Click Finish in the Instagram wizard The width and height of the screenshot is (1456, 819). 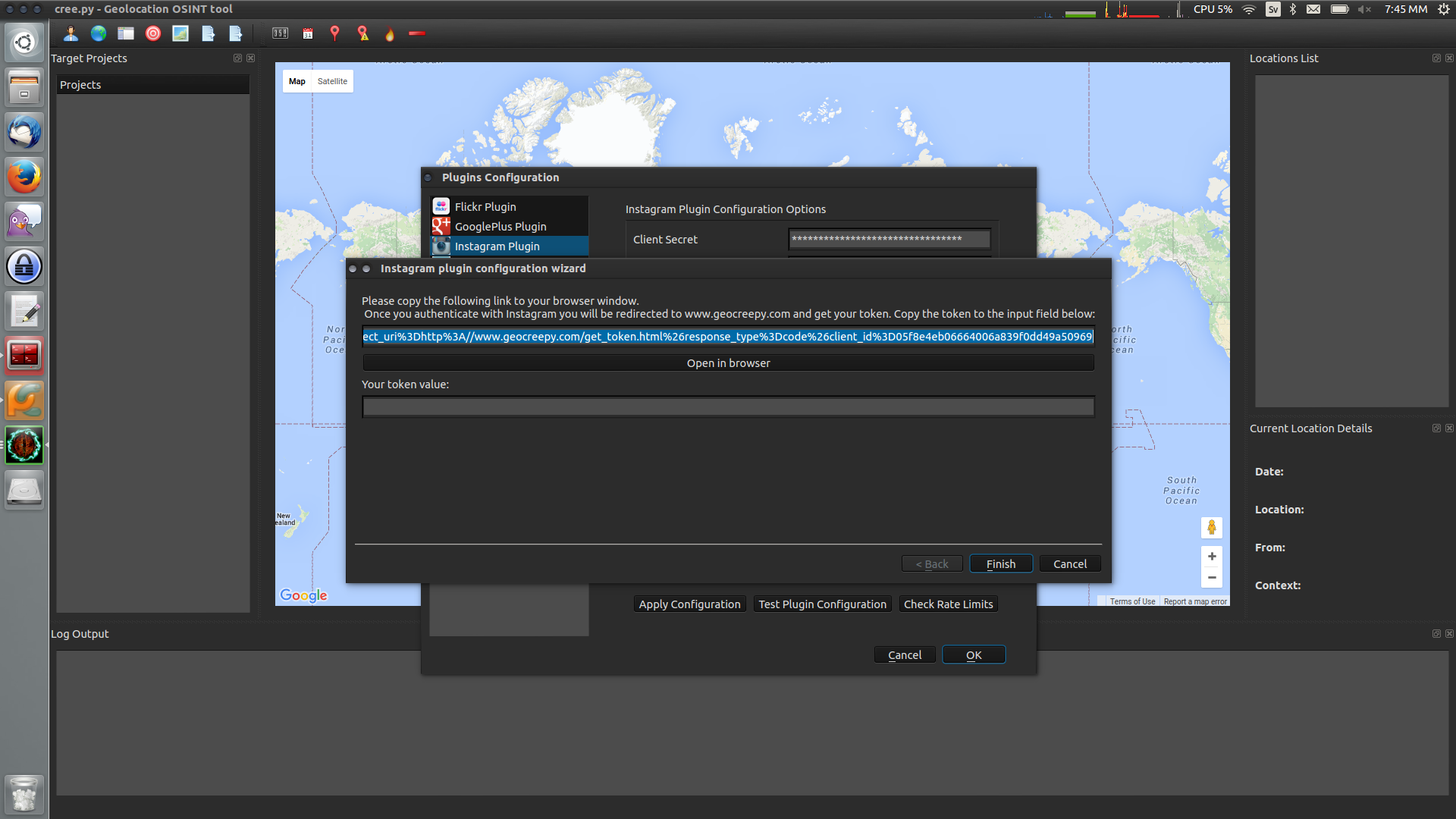(x=1001, y=563)
